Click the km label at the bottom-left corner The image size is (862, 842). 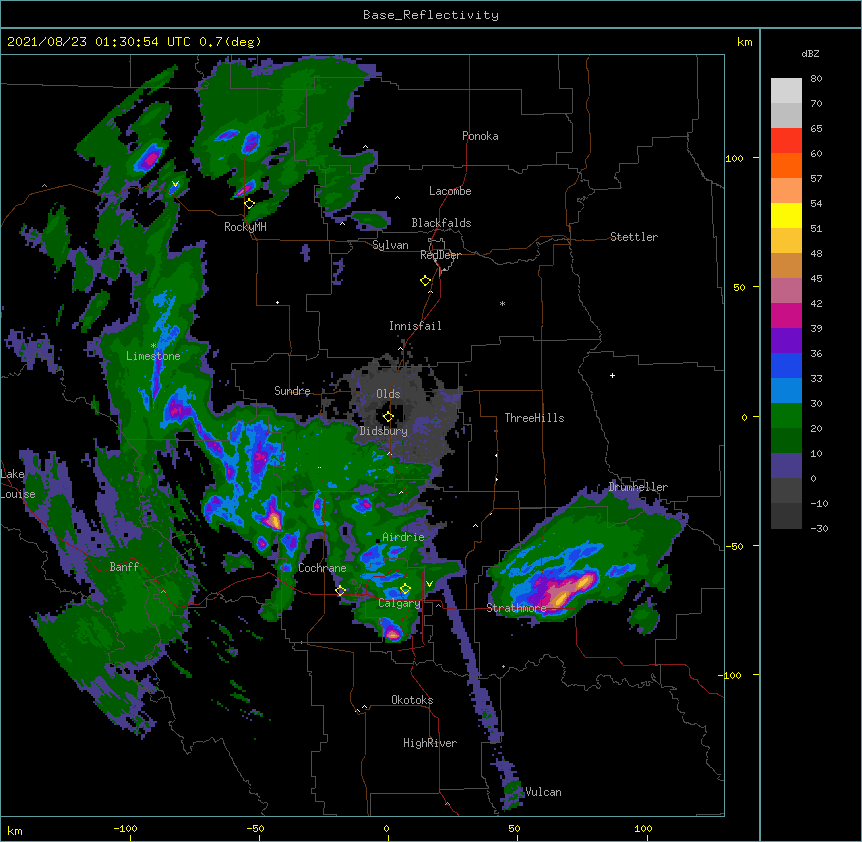[x=15, y=830]
